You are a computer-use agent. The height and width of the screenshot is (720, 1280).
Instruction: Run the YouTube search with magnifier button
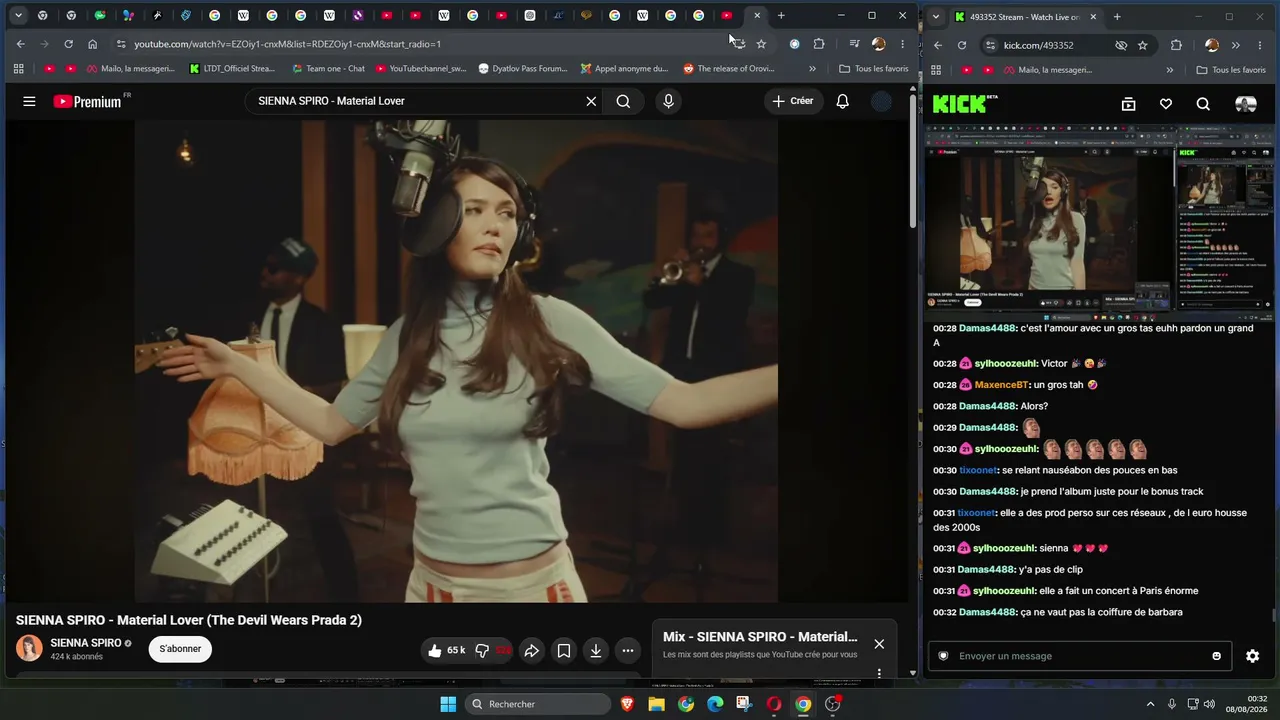point(623,101)
